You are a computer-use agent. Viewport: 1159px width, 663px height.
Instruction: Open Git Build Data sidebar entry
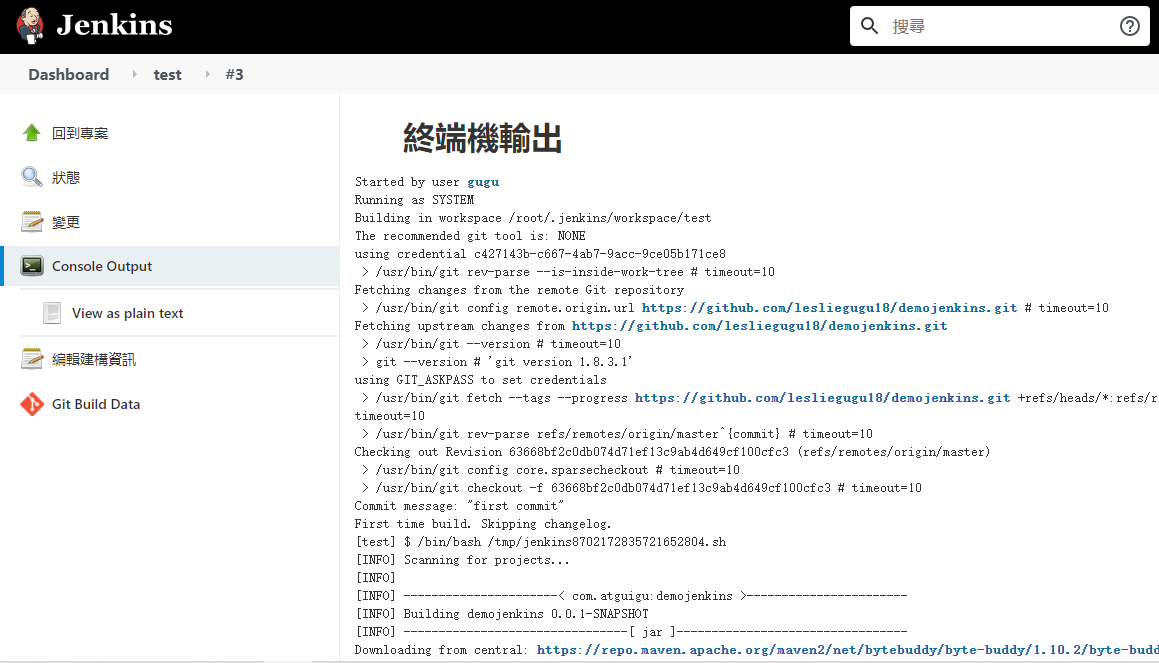(96, 404)
